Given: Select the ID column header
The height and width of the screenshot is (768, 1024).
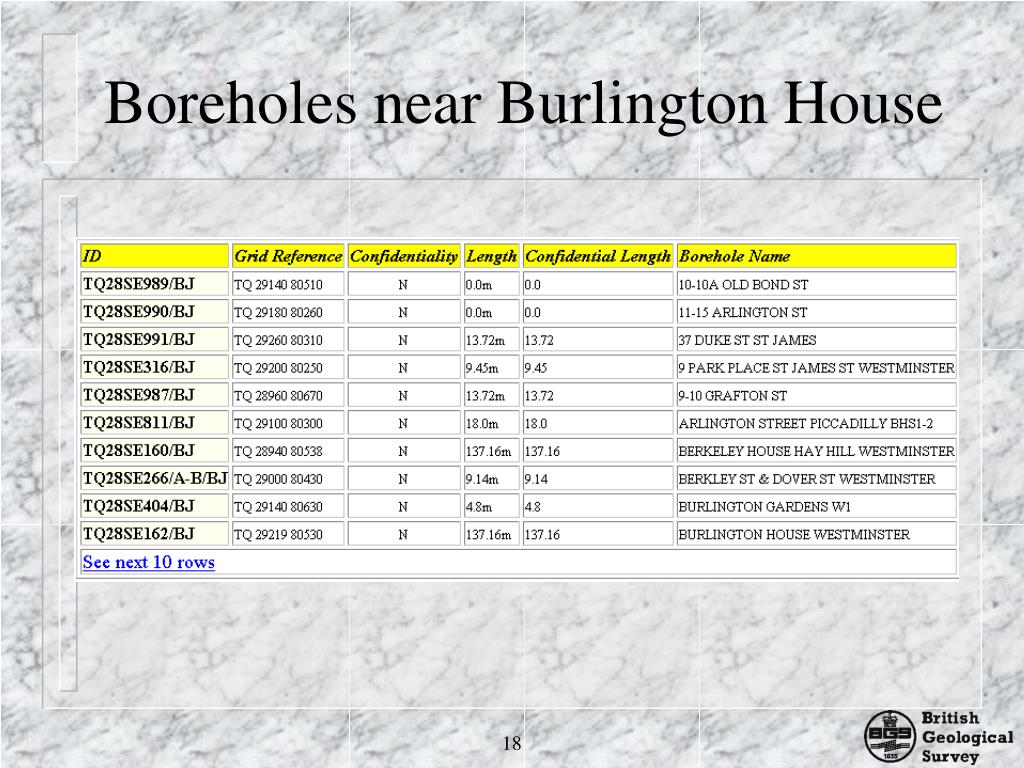Looking at the screenshot, I should [x=155, y=256].
